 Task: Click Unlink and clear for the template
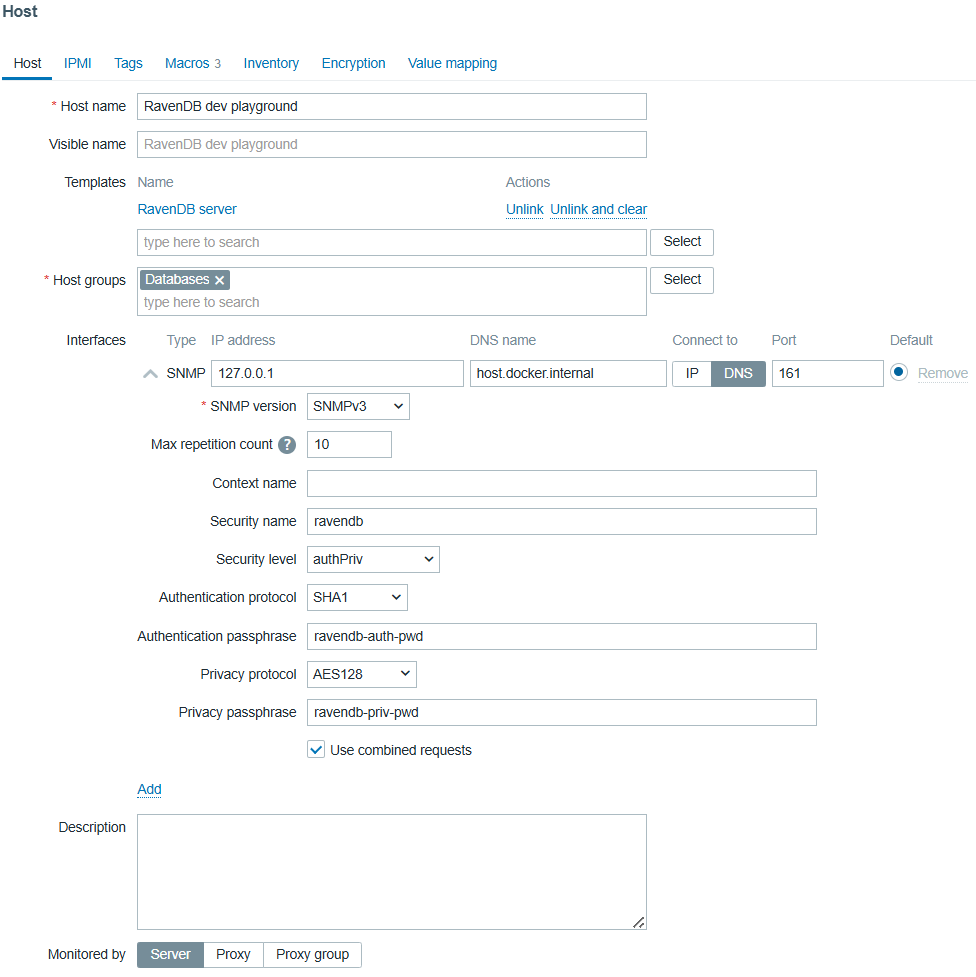(x=598, y=209)
